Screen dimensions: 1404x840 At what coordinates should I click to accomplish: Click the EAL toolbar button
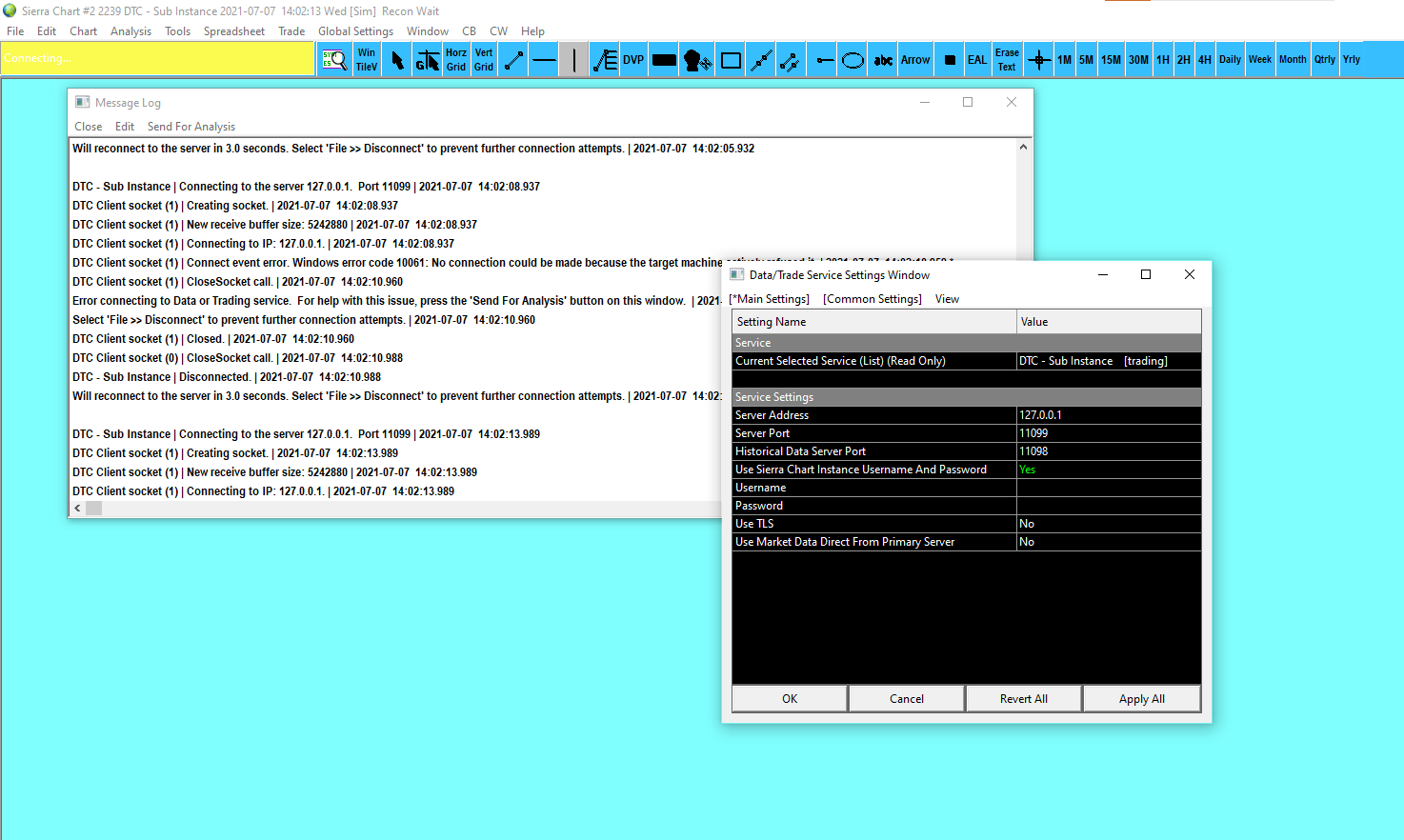tap(977, 60)
